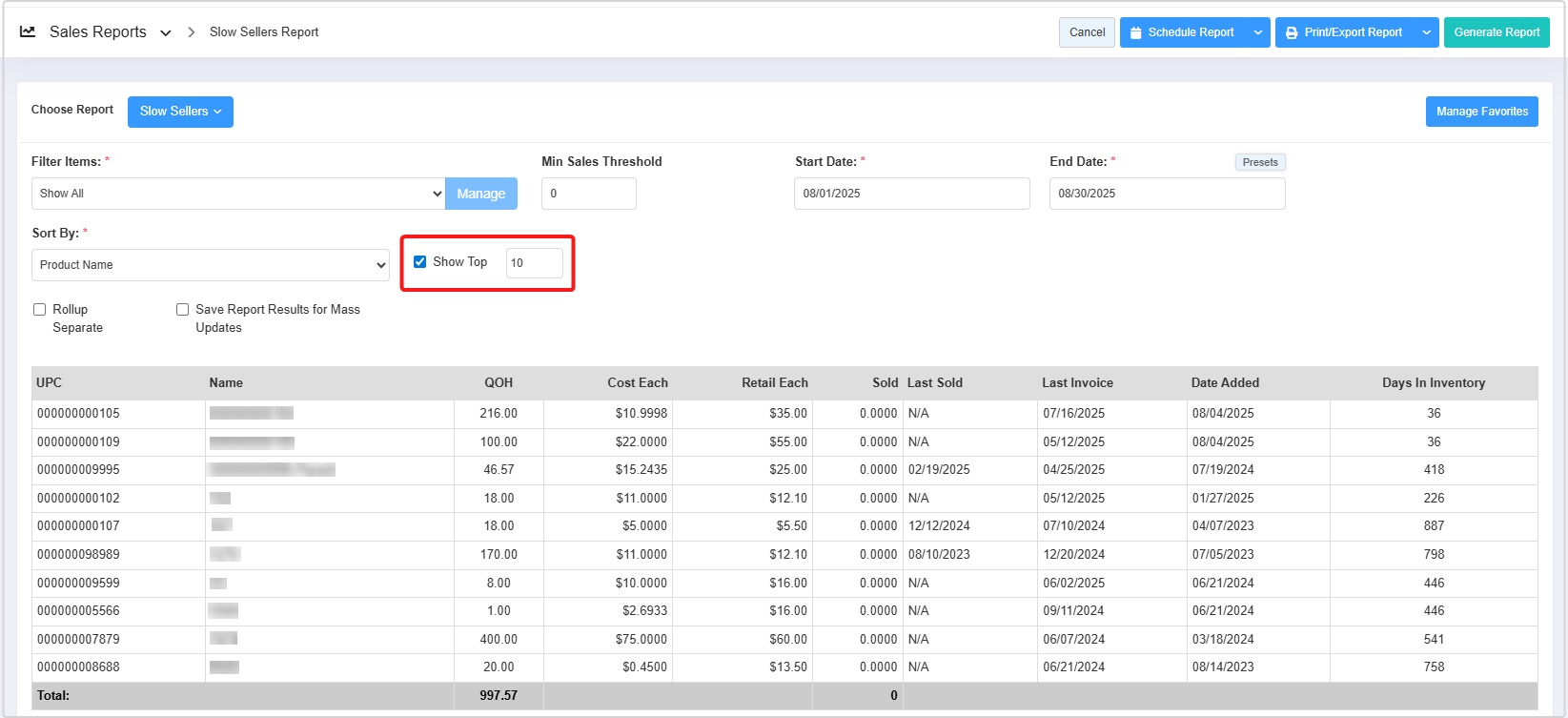Open Manage Favorites
Screen dimensions: 1568x718
pos(1481,112)
